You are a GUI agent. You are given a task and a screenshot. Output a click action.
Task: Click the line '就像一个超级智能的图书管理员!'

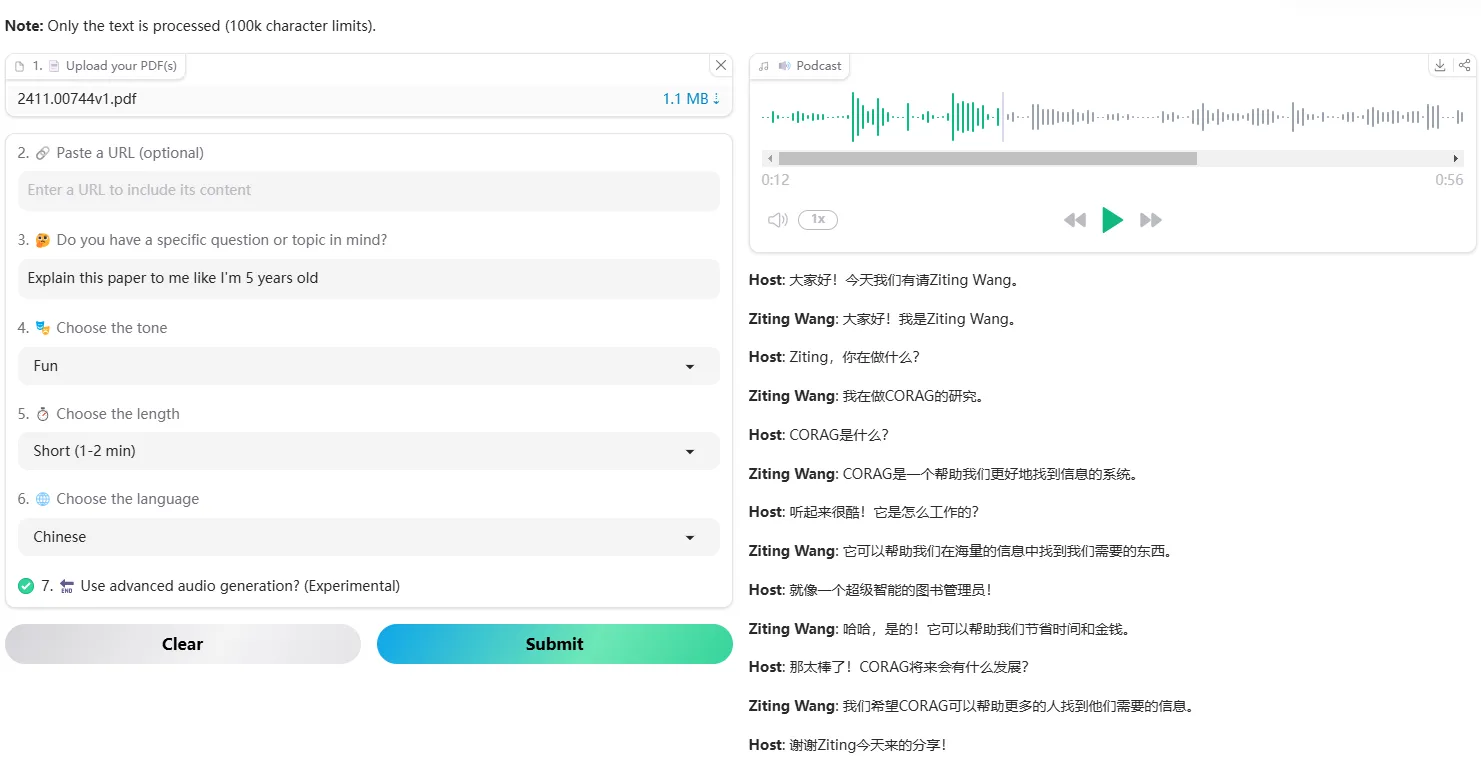(x=891, y=590)
